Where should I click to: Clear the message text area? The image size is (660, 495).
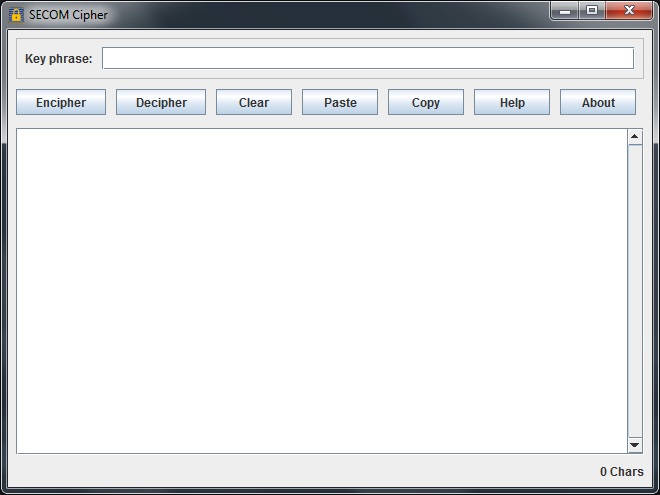point(254,102)
